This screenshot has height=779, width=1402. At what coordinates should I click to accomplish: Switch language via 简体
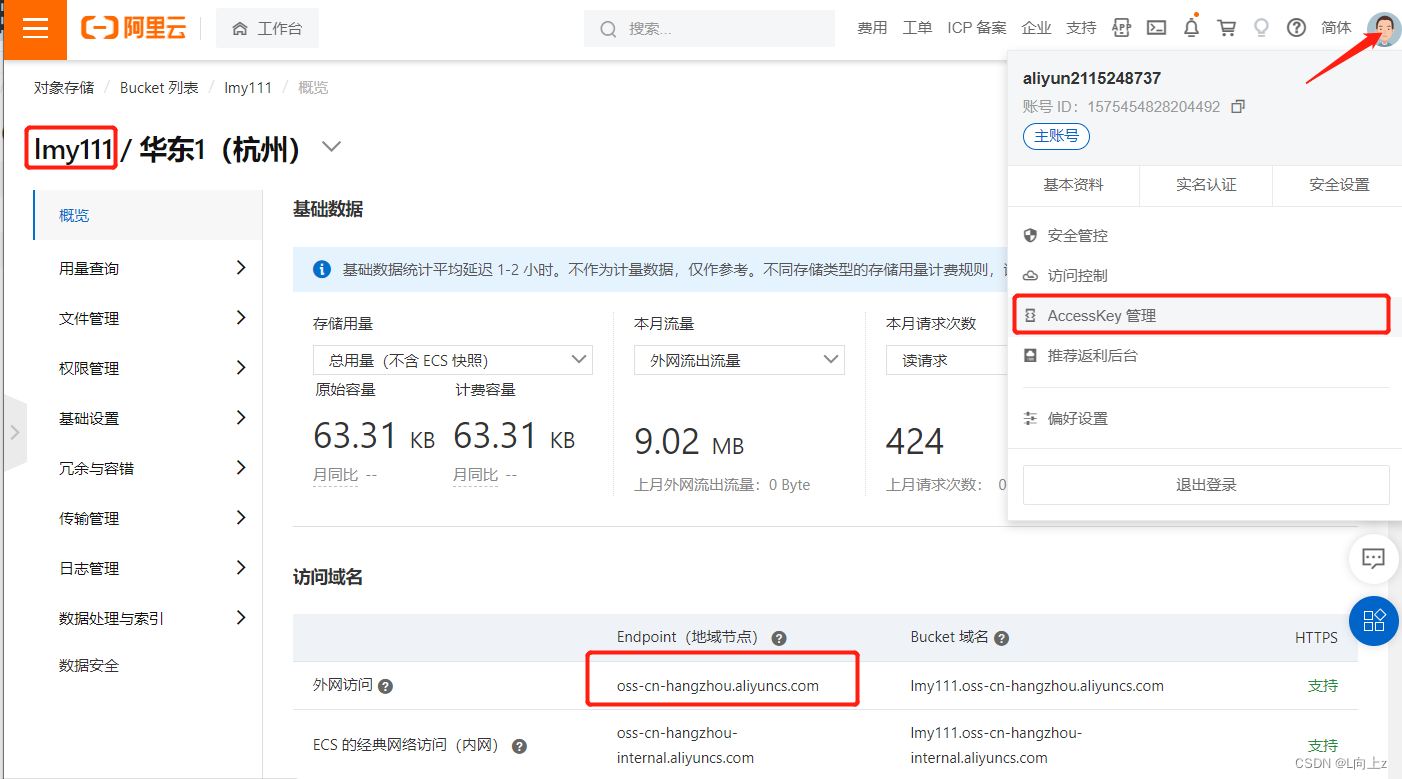pos(1336,28)
